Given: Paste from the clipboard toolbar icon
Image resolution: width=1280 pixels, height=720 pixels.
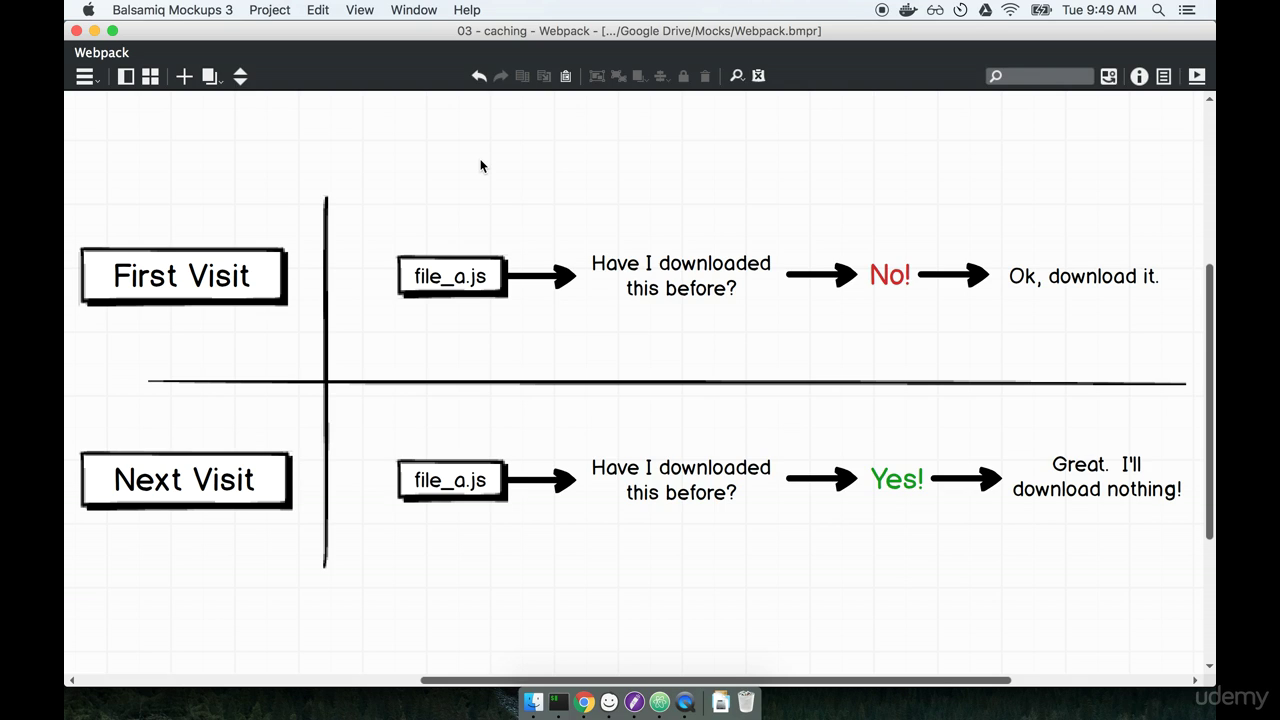Looking at the screenshot, I should pos(565,75).
